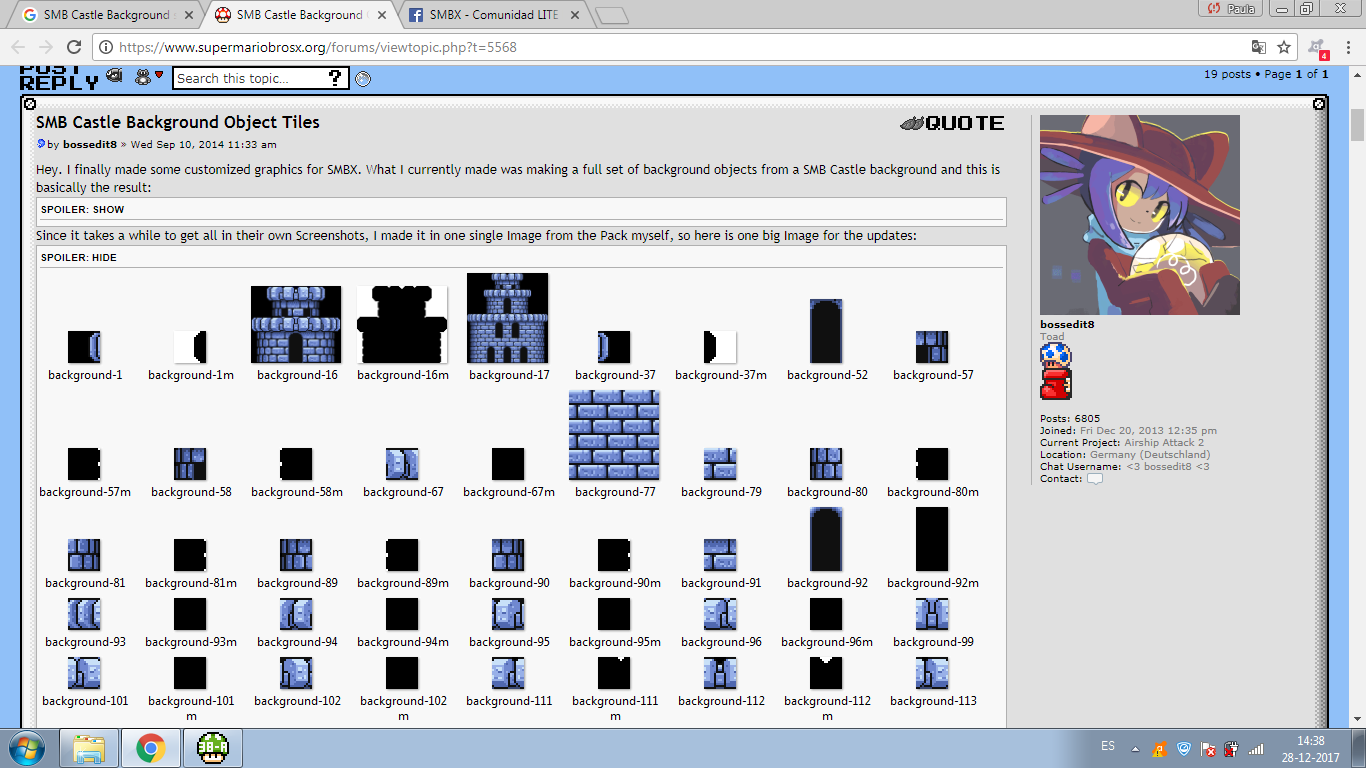
Task: Click the background-57 tile image
Action: pyautogui.click(x=932, y=347)
